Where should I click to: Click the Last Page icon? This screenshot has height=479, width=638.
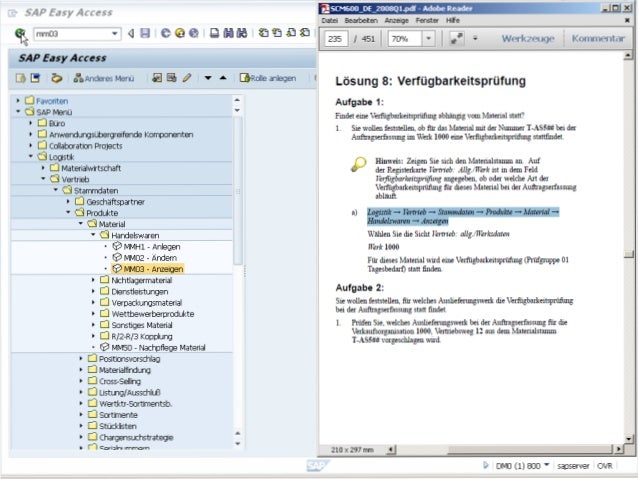coord(305,33)
